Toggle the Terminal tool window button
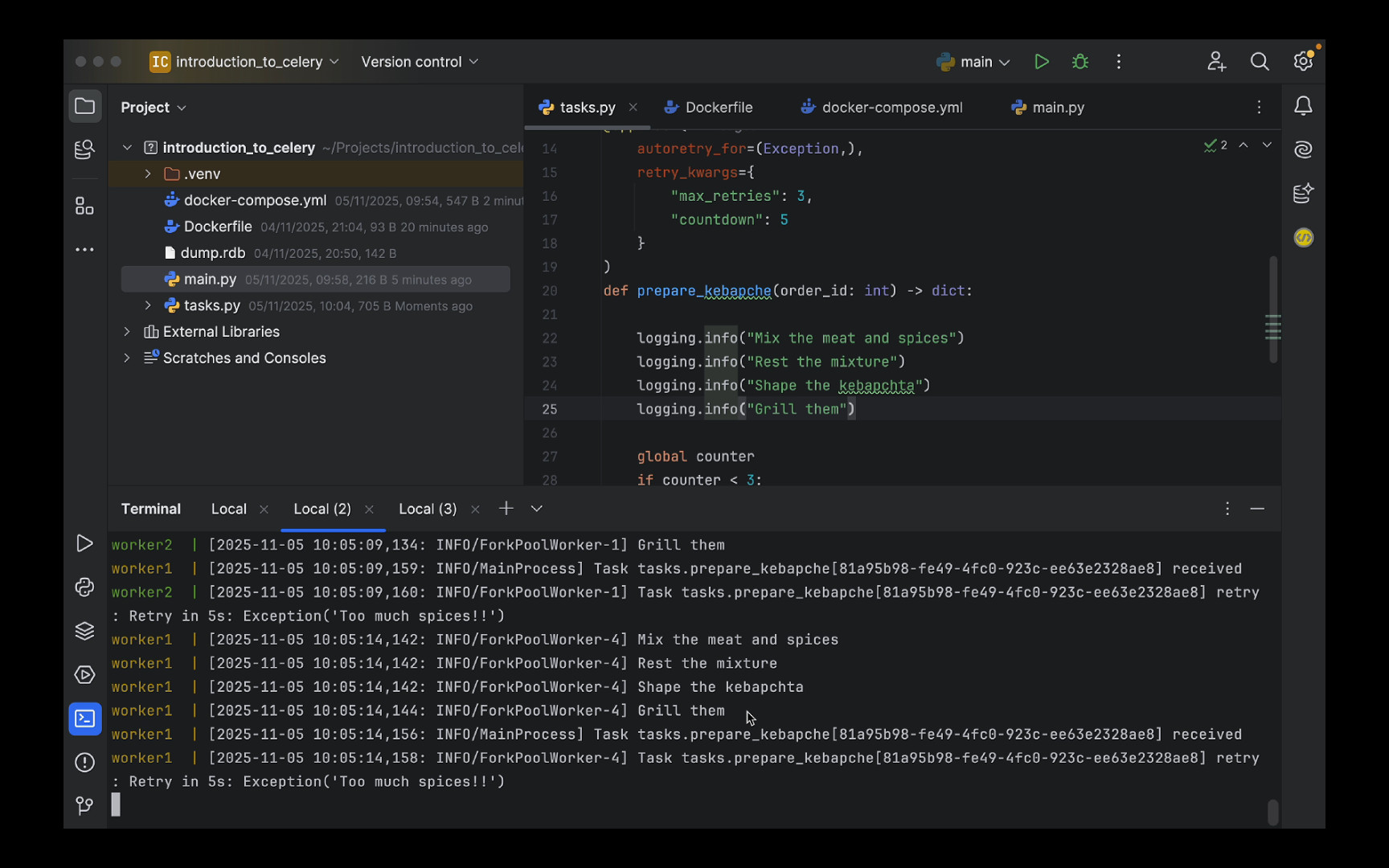Screen dimensions: 1389x868 [84, 719]
